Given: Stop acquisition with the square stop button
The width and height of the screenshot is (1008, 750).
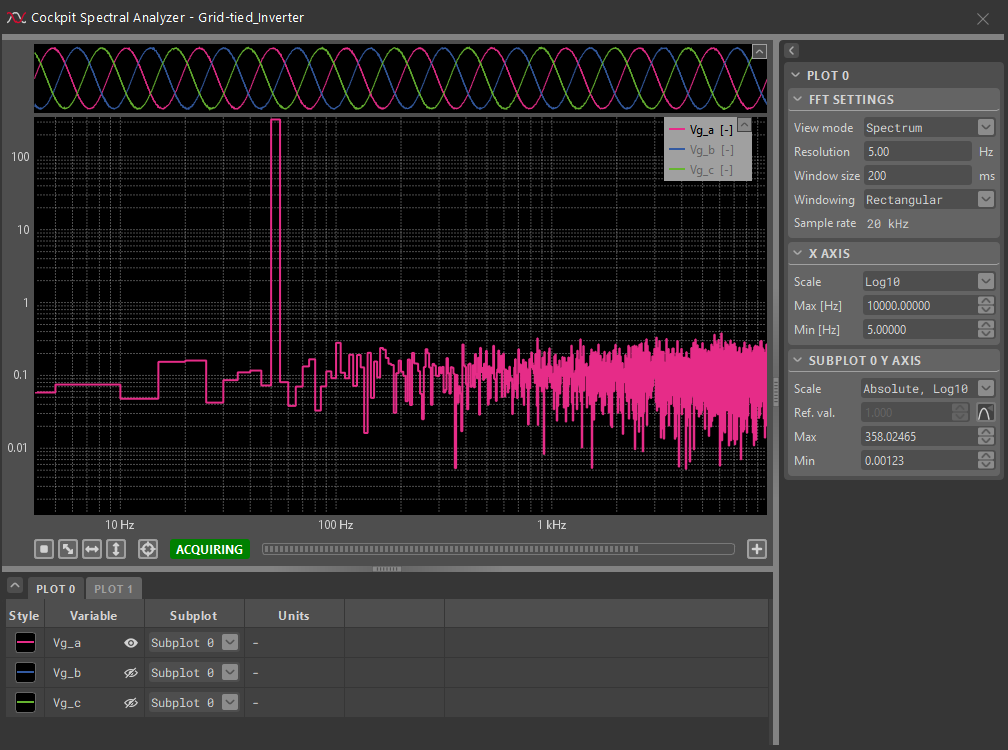Looking at the screenshot, I should pos(43,549).
